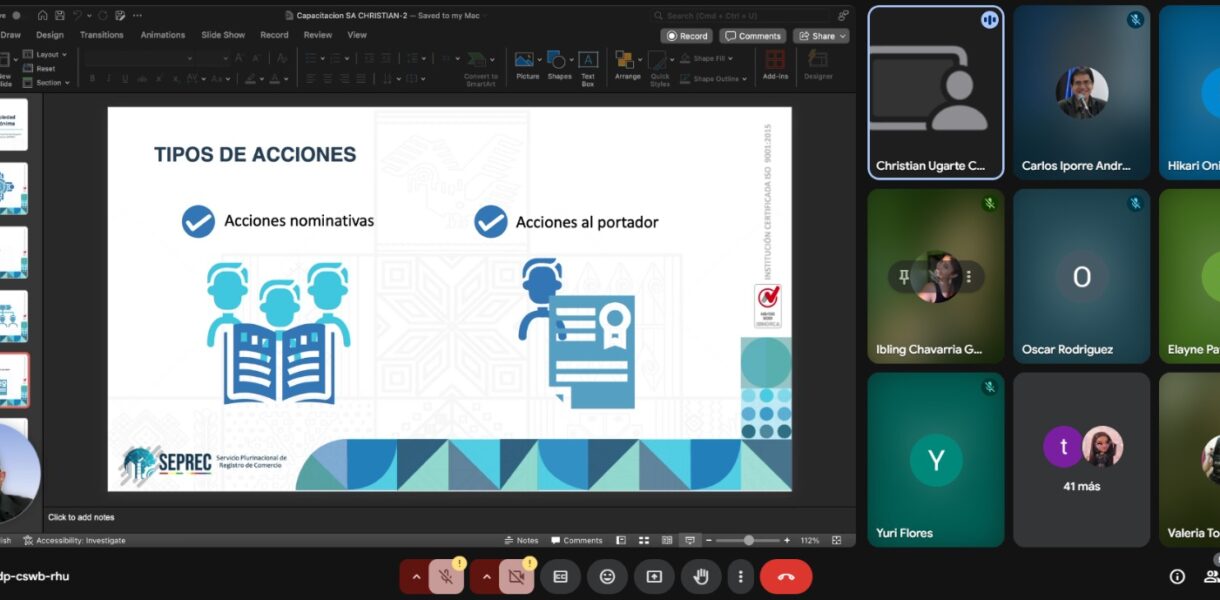This screenshot has height=600, width=1220.
Task: Pin Ibling Chavarria's video tile
Action: [903, 277]
